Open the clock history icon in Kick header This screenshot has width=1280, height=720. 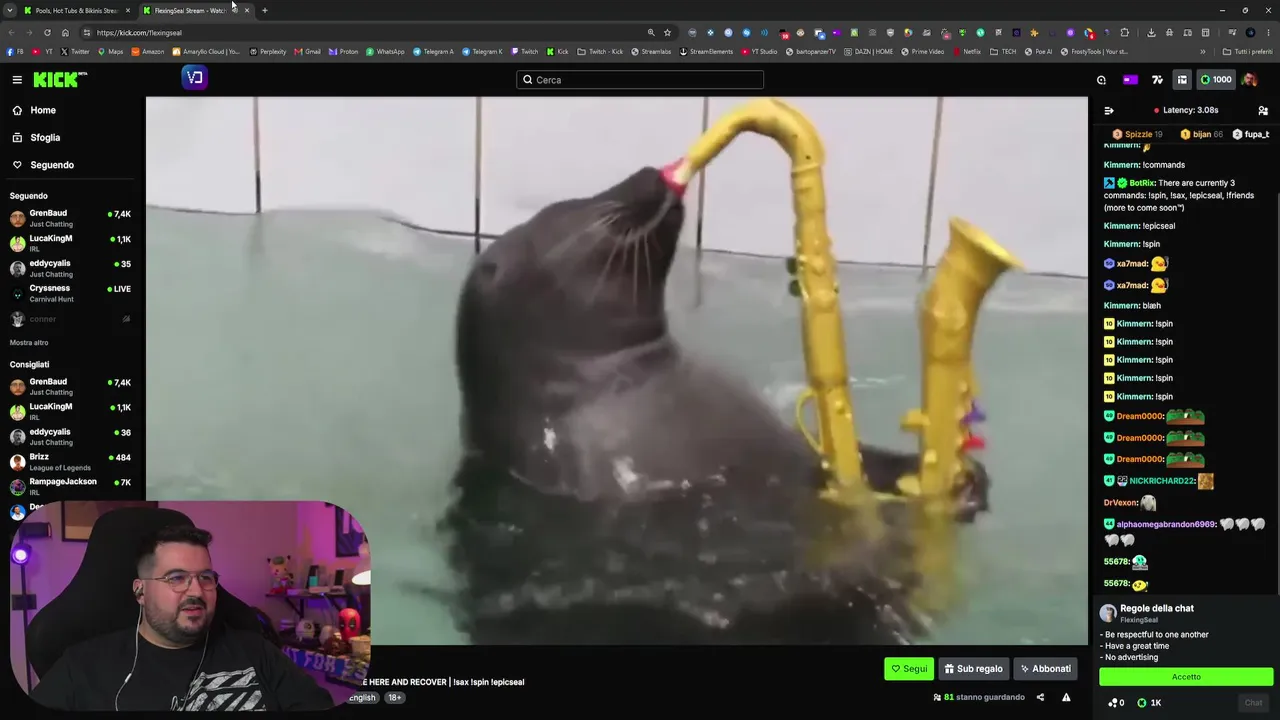click(1101, 80)
